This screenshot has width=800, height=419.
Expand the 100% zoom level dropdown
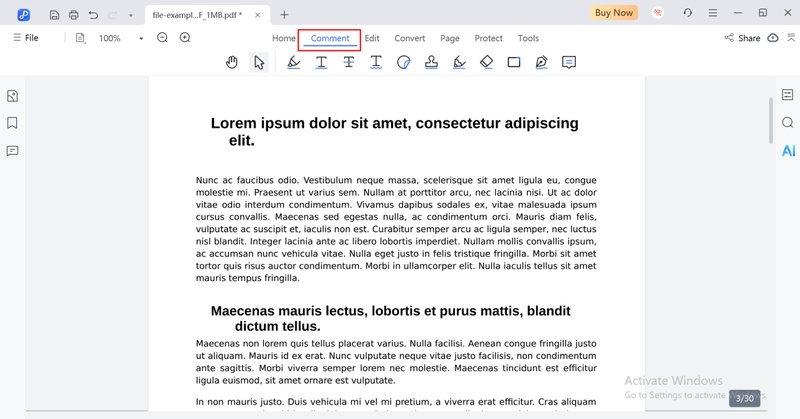point(141,38)
